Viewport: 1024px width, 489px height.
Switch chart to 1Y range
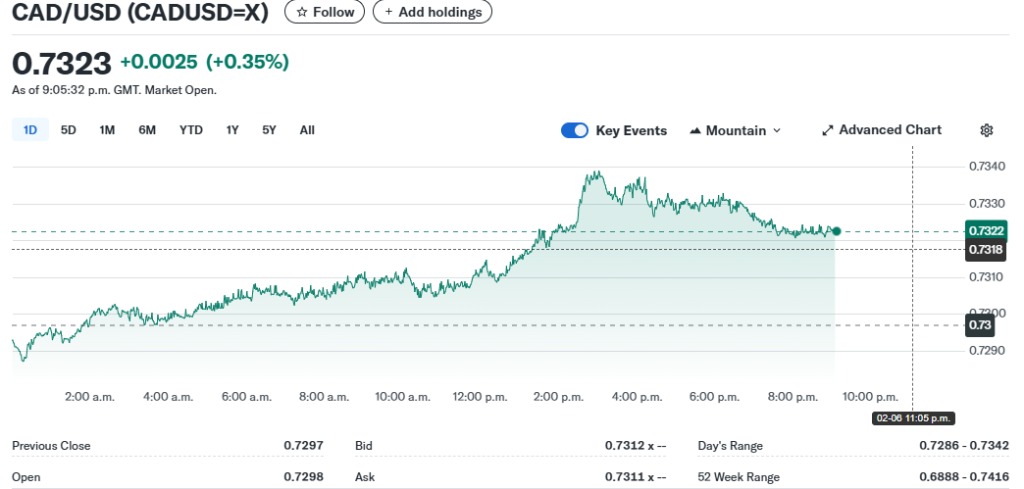click(x=232, y=130)
